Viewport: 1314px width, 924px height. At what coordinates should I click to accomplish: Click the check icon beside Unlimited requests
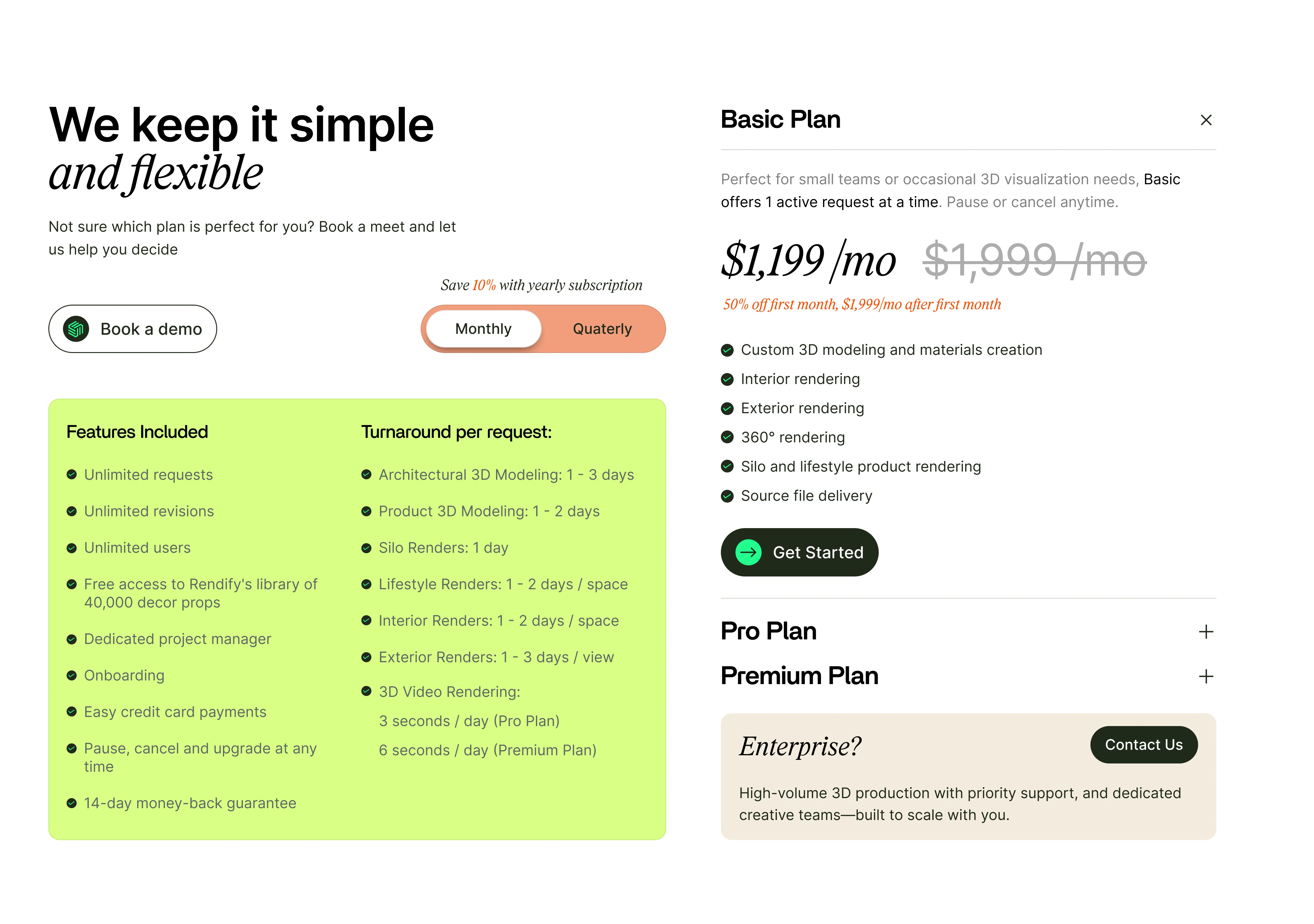71,474
